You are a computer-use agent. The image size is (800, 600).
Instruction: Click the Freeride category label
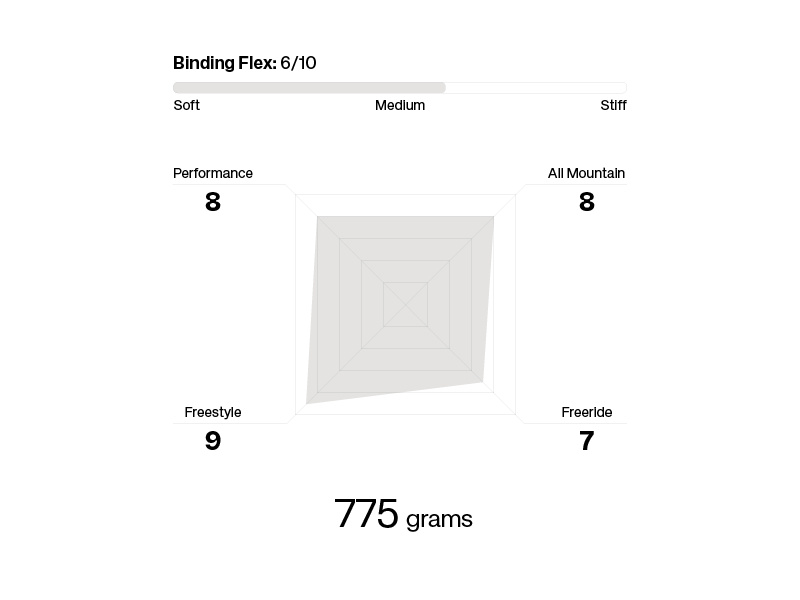[x=587, y=412]
